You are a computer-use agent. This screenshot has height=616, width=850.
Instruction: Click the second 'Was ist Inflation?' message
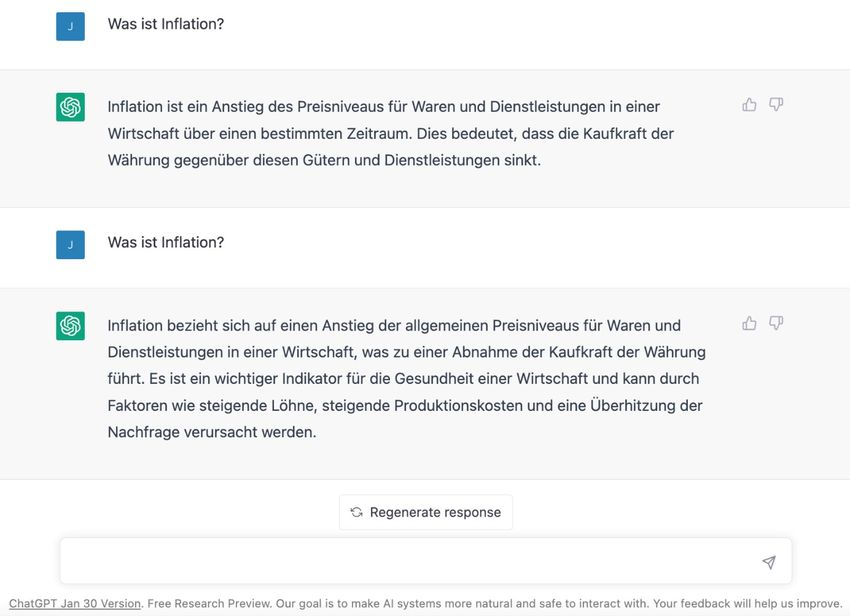coord(166,242)
